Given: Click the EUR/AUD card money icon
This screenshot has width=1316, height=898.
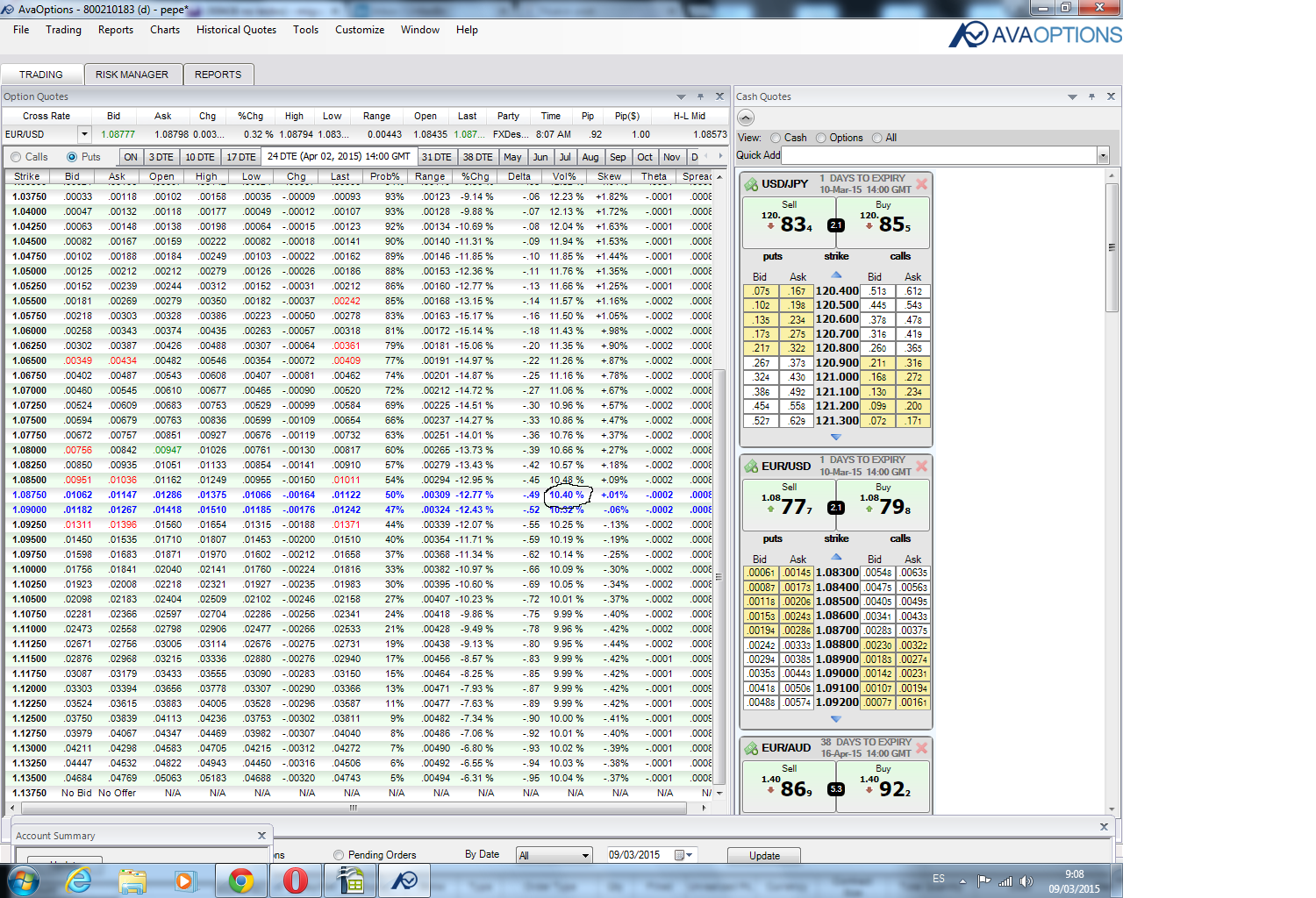Looking at the screenshot, I should 751,748.
